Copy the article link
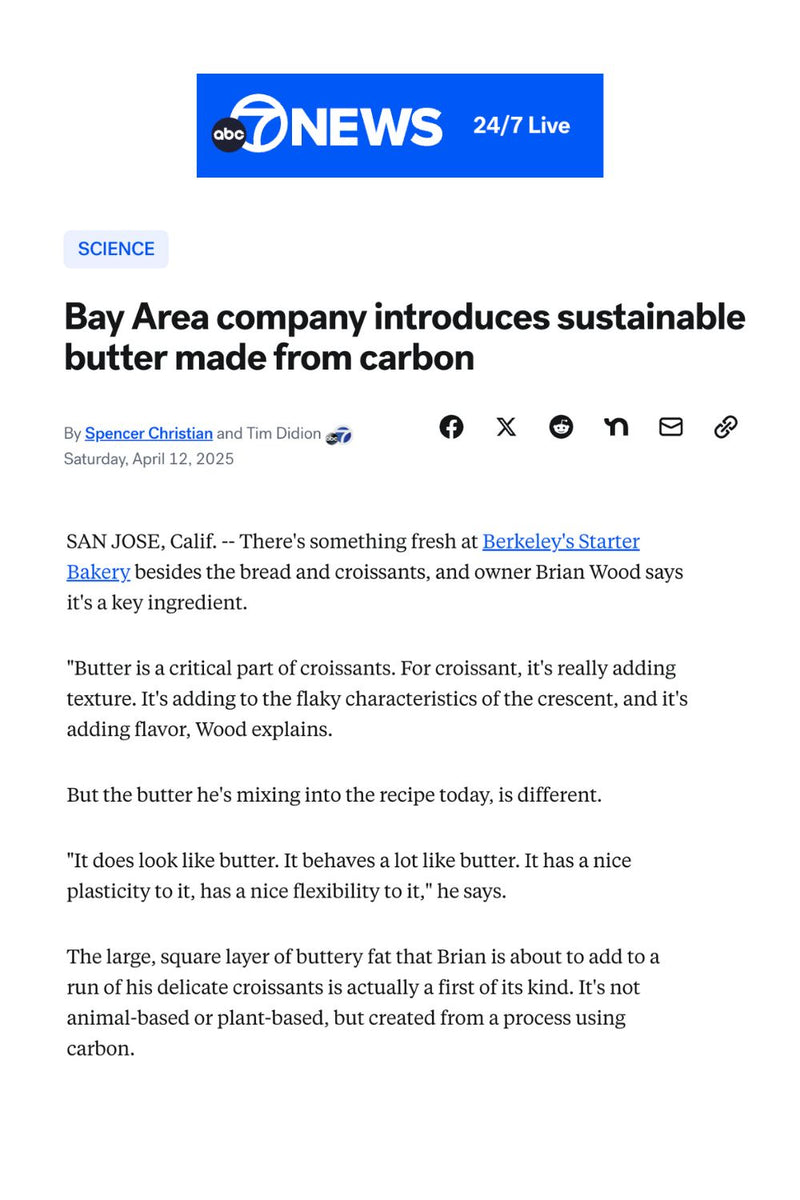 pos(726,427)
